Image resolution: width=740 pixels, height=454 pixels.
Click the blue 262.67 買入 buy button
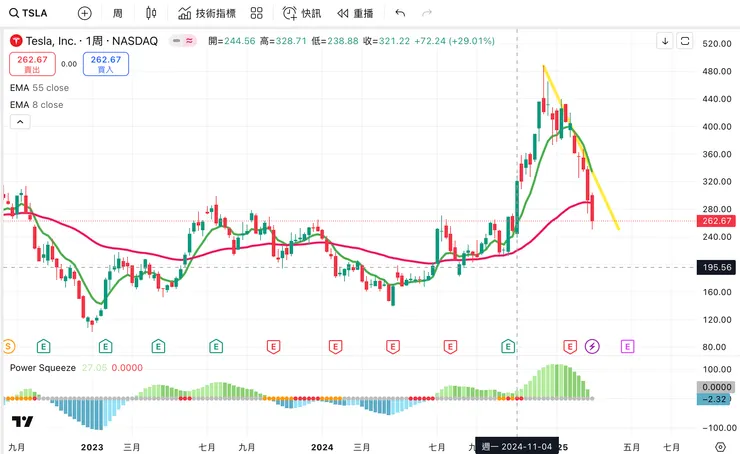click(106, 64)
